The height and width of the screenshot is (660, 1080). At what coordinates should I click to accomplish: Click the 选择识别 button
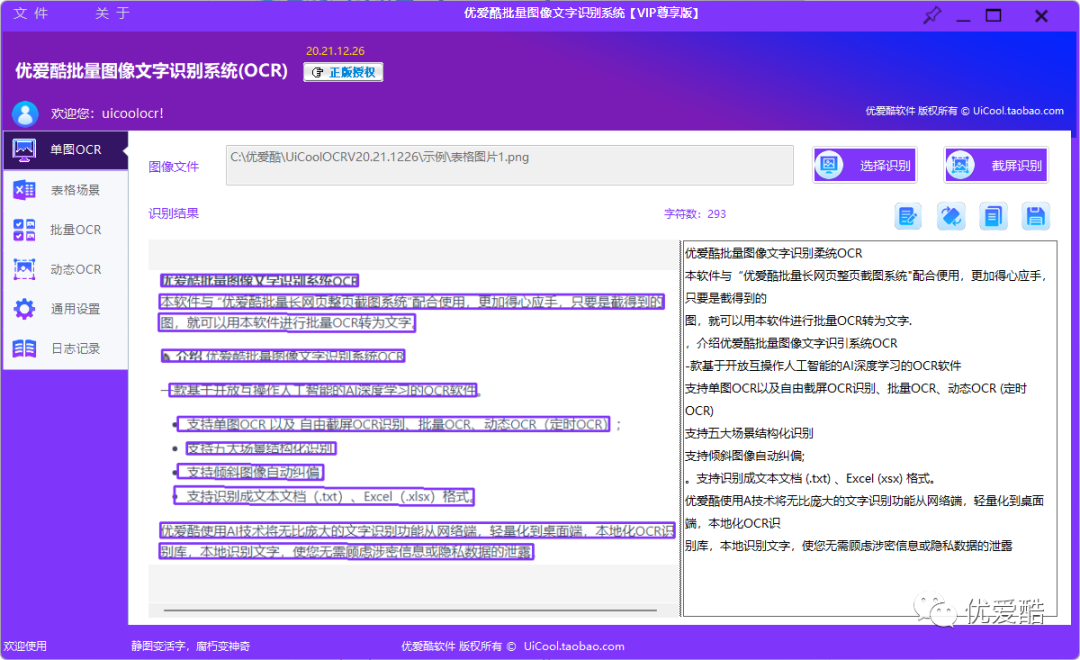pyautogui.click(x=864, y=165)
